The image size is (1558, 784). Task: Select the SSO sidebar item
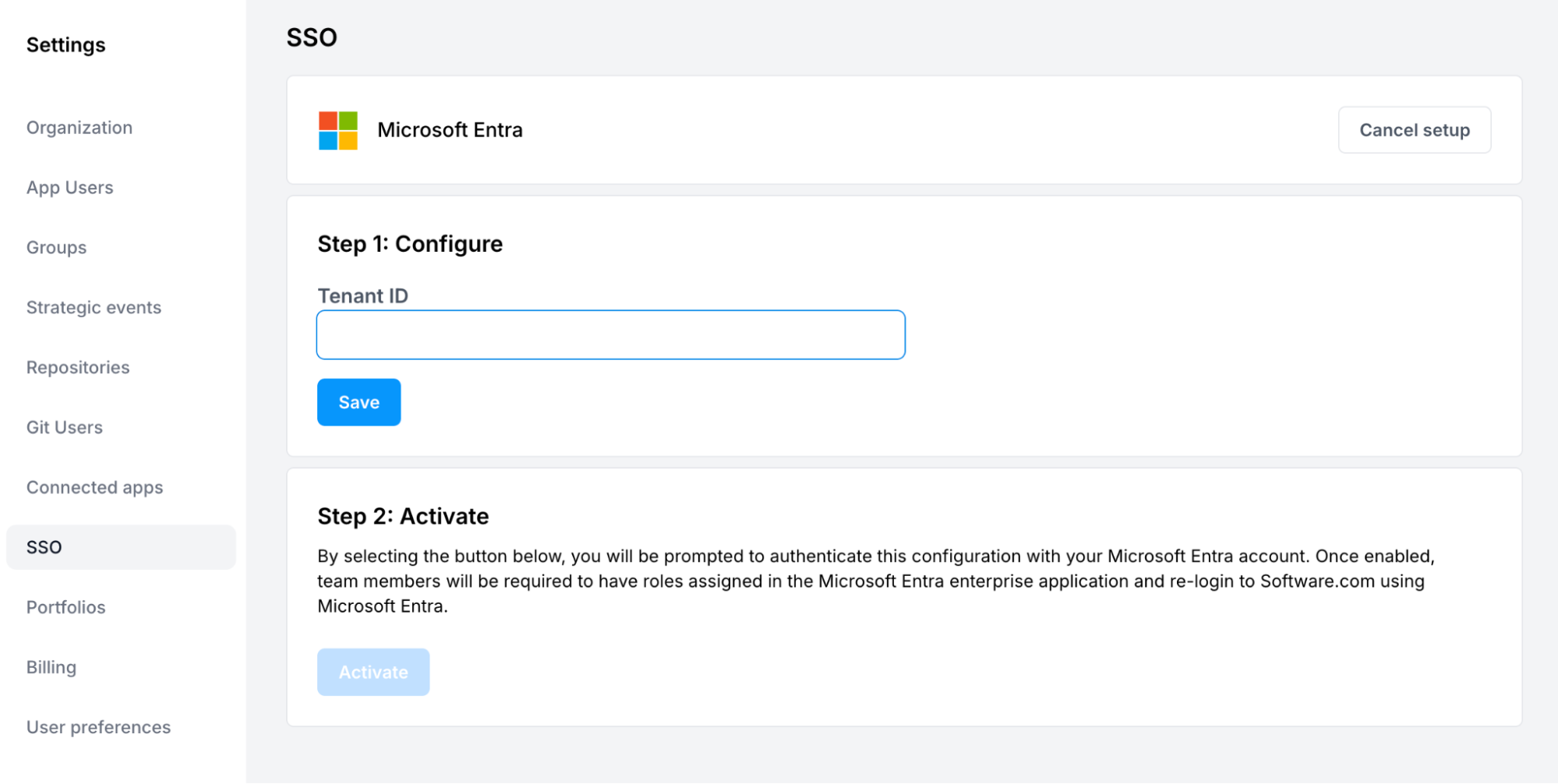[44, 547]
